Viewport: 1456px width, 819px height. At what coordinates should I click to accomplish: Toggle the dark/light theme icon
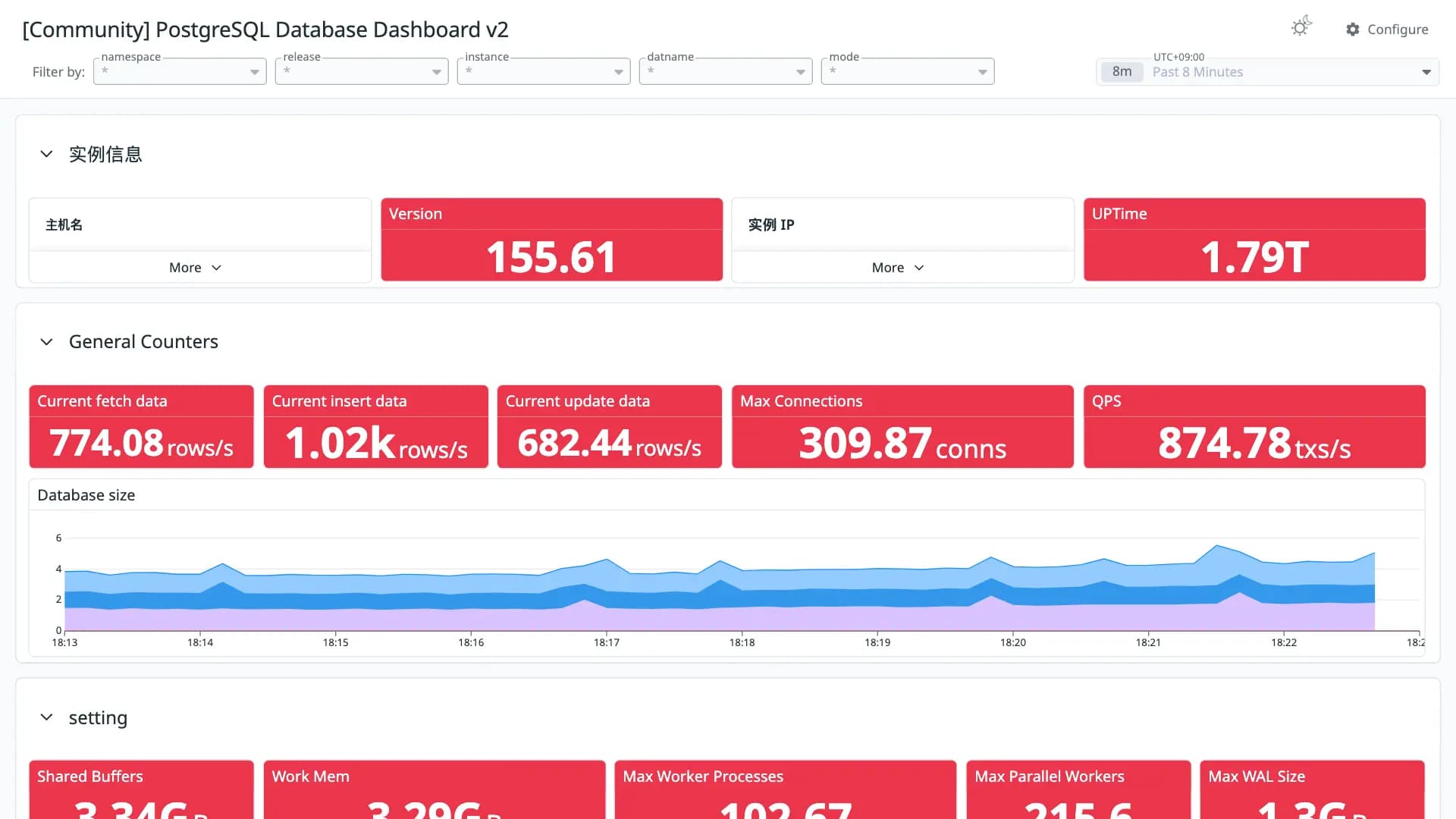click(1301, 27)
